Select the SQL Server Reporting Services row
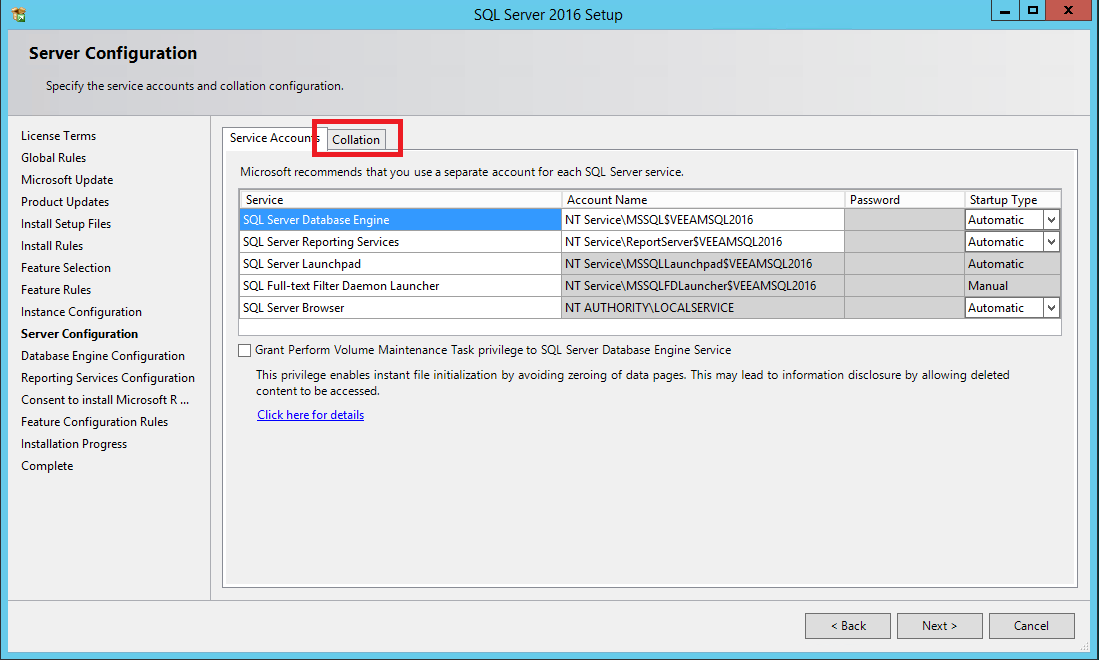Image resolution: width=1099 pixels, height=662 pixels. pyautogui.click(x=400, y=242)
